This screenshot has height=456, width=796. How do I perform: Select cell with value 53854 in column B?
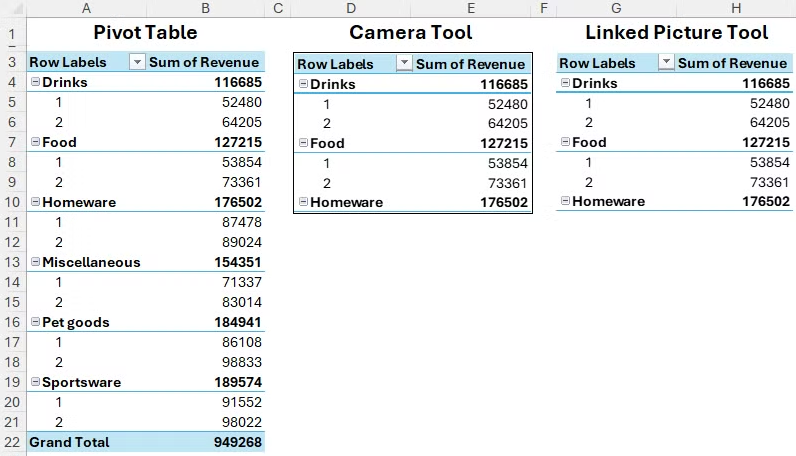point(206,162)
